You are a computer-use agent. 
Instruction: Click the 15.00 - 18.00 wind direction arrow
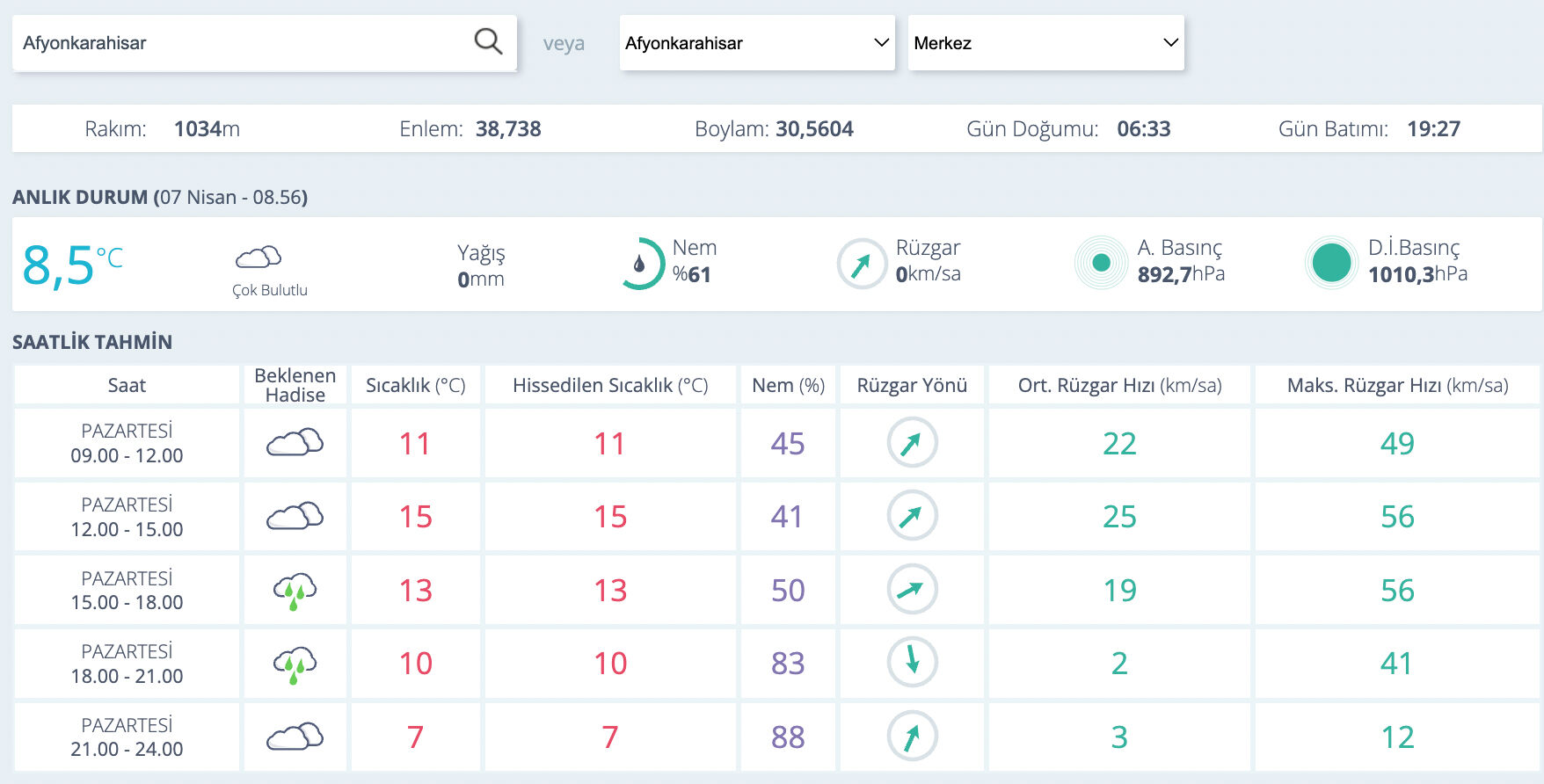pyautogui.click(x=912, y=589)
